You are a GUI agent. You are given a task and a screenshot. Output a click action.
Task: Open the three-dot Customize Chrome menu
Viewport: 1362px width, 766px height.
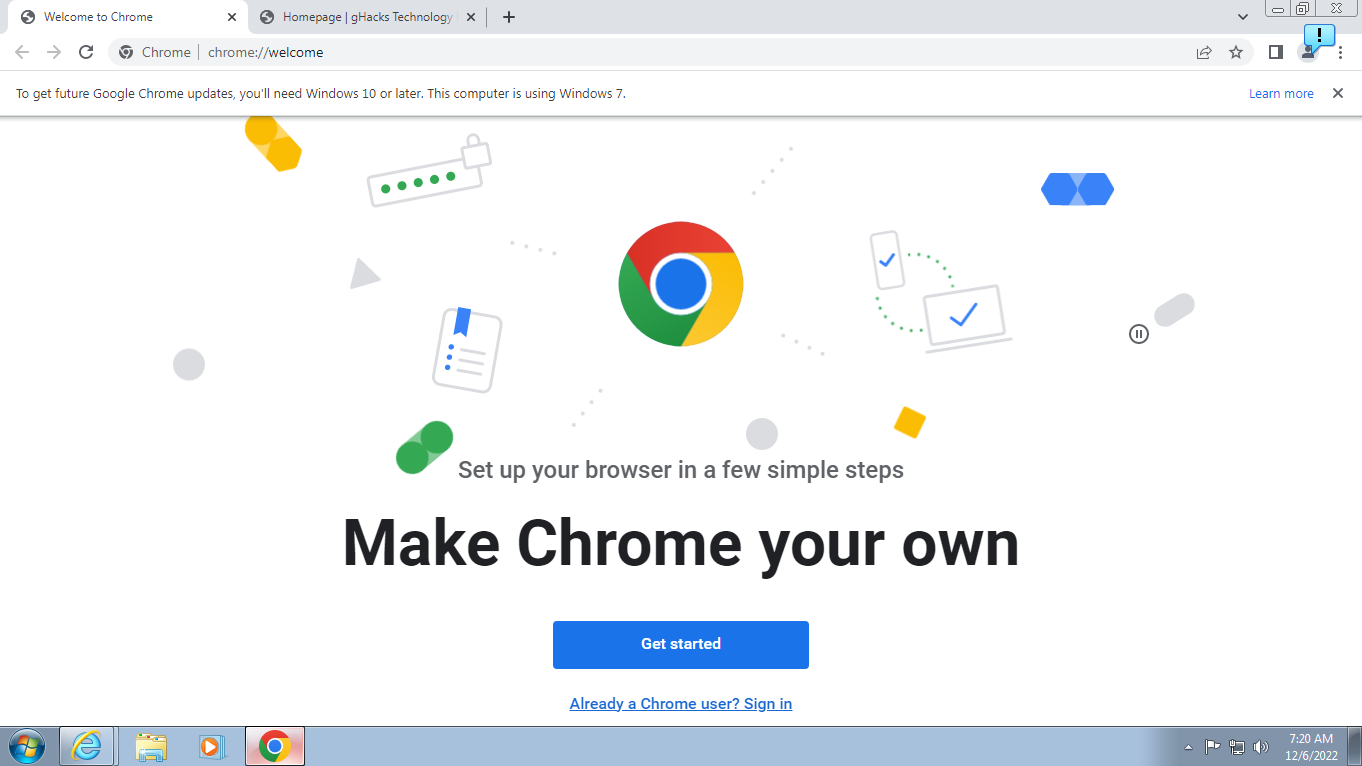pyautogui.click(x=1340, y=52)
